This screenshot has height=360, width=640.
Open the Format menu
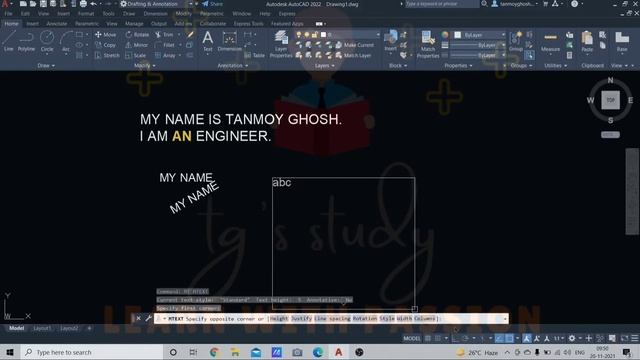coord(86,13)
